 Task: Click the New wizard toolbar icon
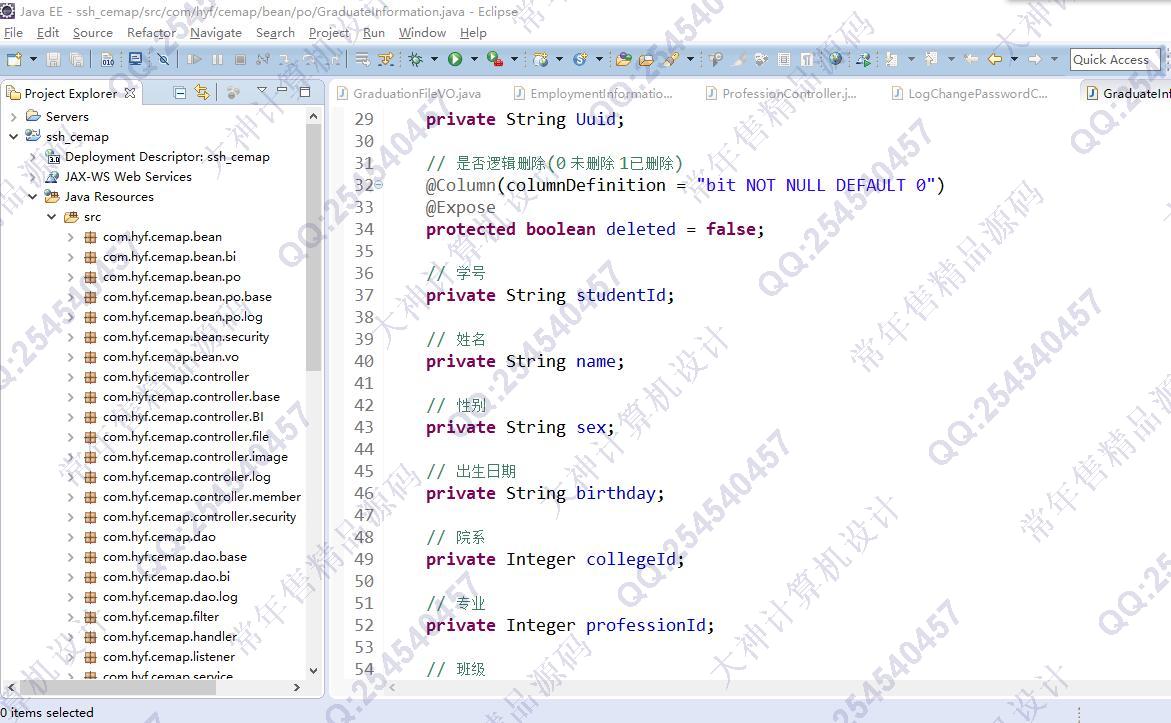[x=13, y=59]
